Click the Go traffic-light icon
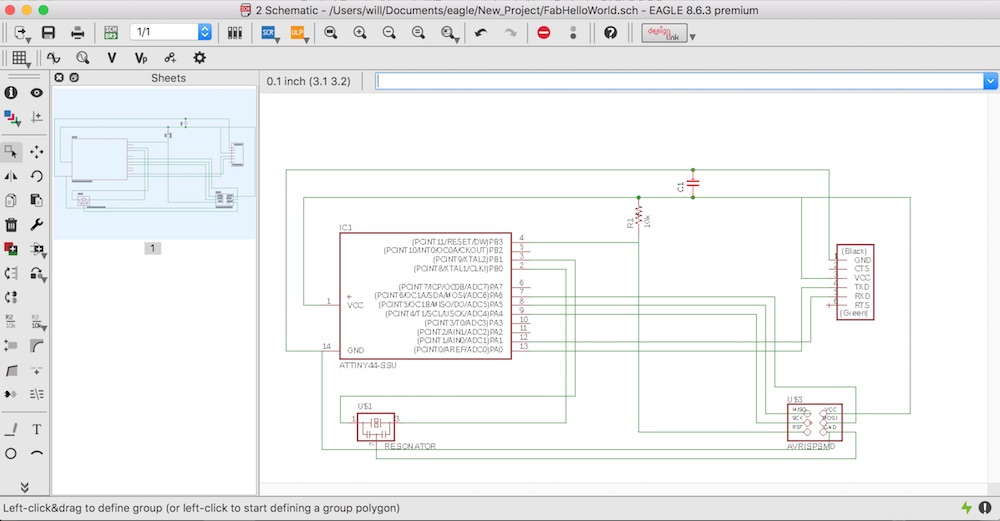1000x521 pixels. pos(573,33)
